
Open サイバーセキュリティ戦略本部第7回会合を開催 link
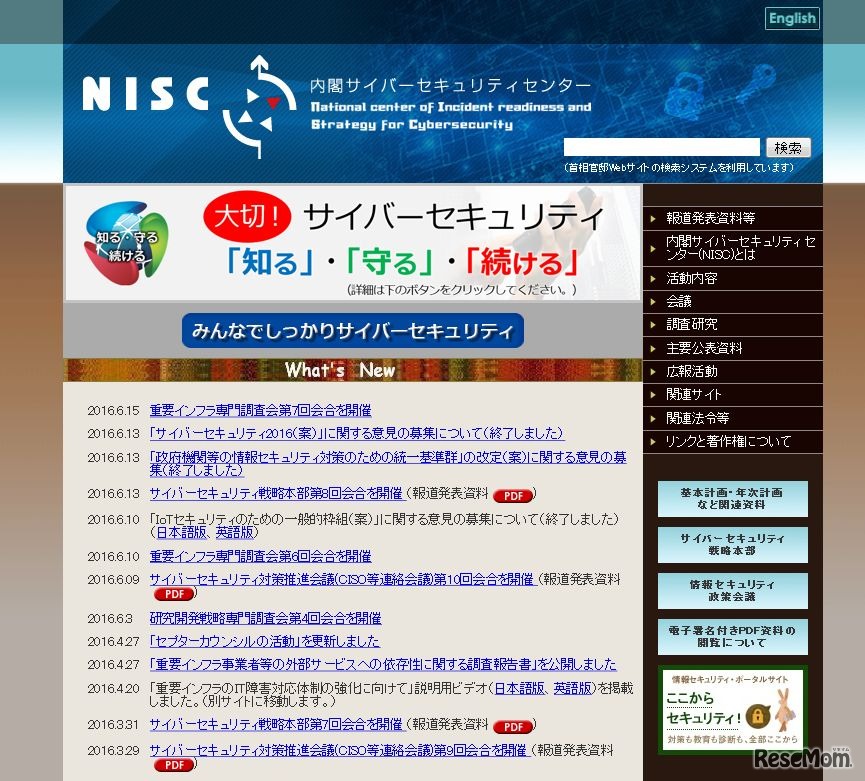coord(276,725)
